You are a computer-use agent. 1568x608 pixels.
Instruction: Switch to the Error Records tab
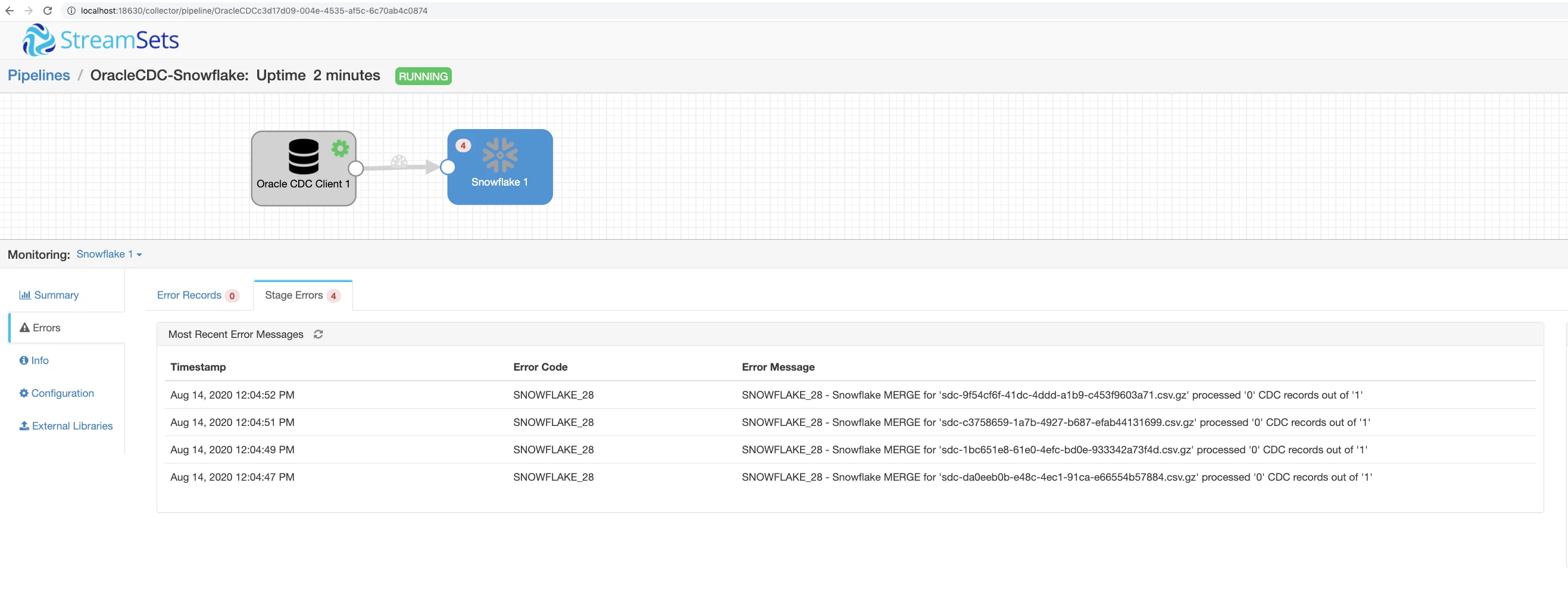click(x=197, y=295)
